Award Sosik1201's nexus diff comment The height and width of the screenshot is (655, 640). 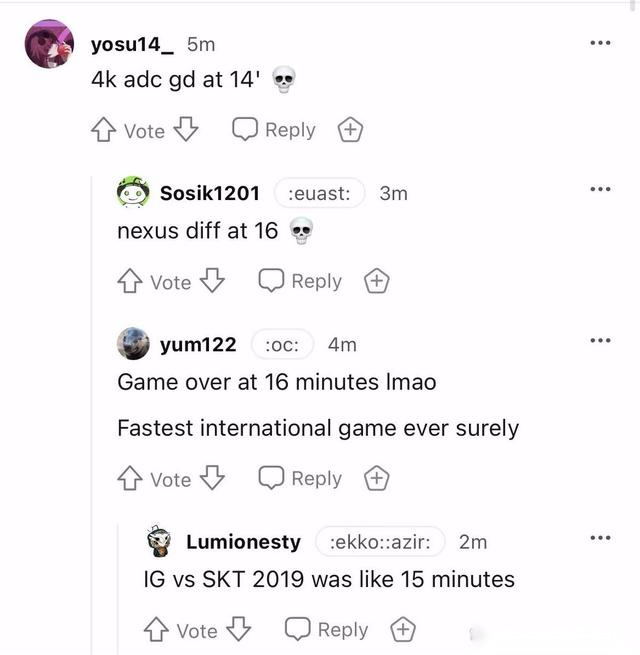[x=376, y=282]
